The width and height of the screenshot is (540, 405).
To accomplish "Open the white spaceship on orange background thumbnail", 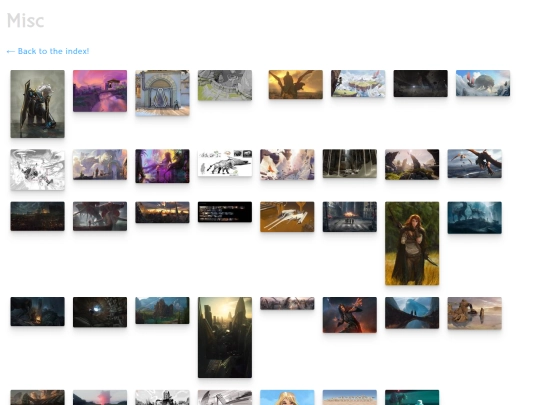I will 287,217.
